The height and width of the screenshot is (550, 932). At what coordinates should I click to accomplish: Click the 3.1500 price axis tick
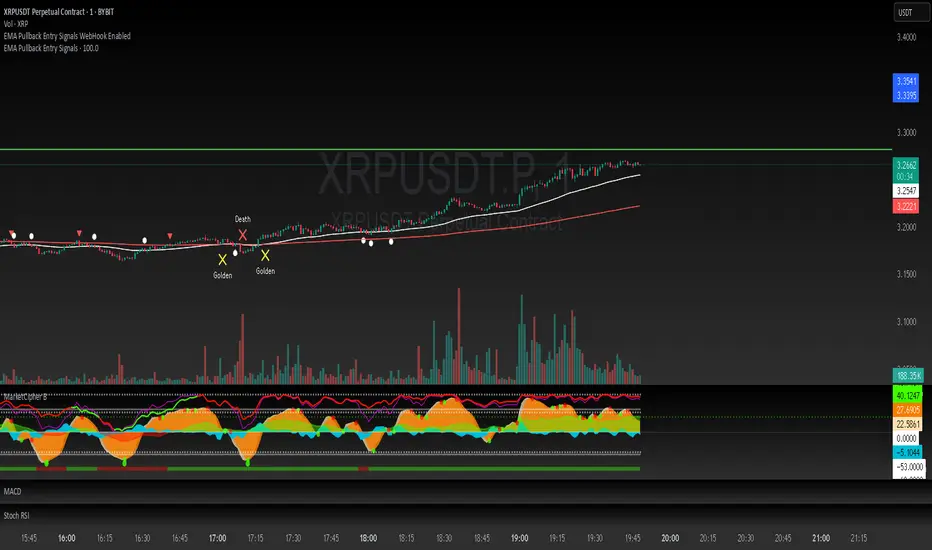click(x=906, y=274)
